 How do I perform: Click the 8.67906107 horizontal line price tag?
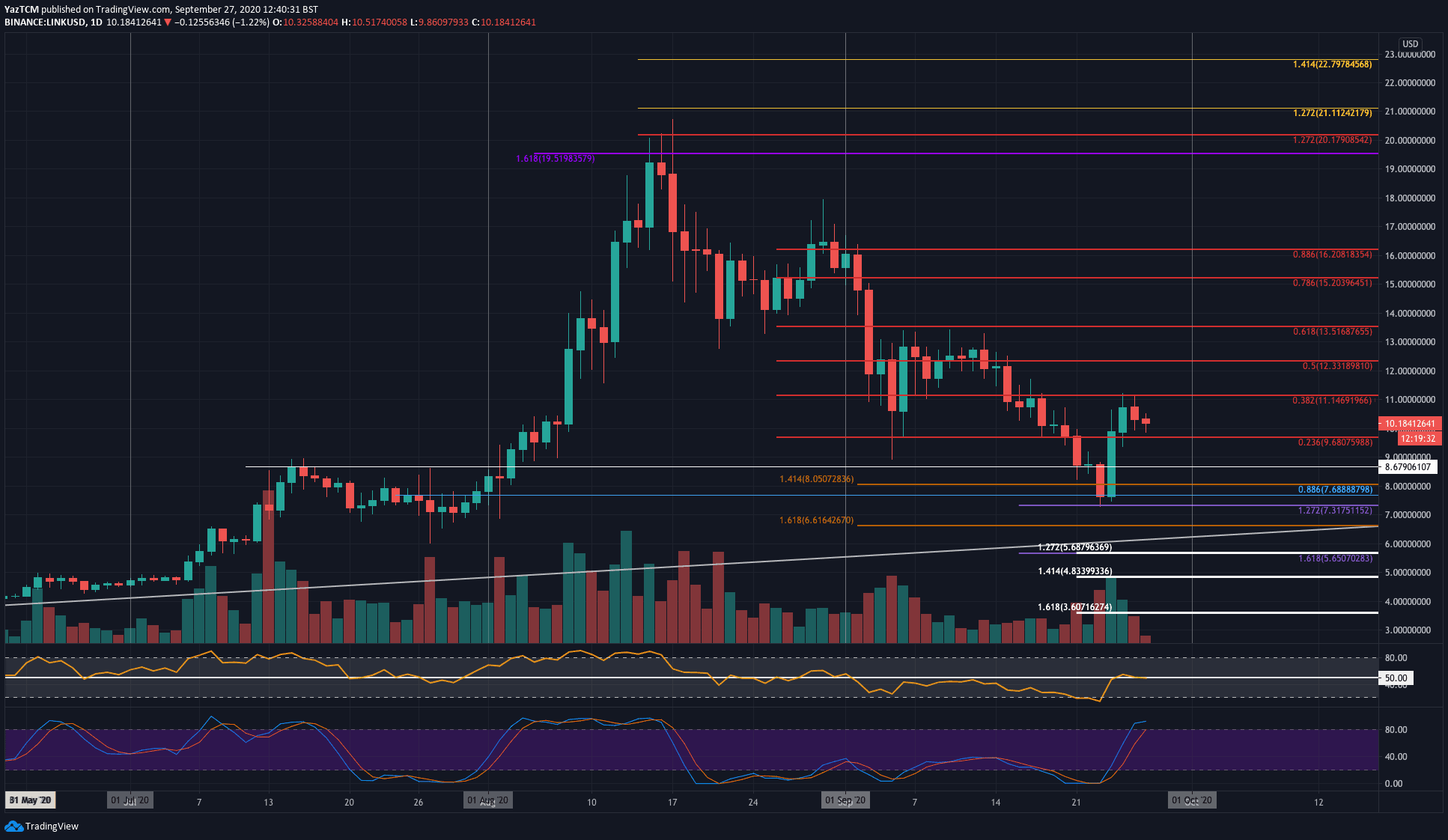[x=1408, y=467]
